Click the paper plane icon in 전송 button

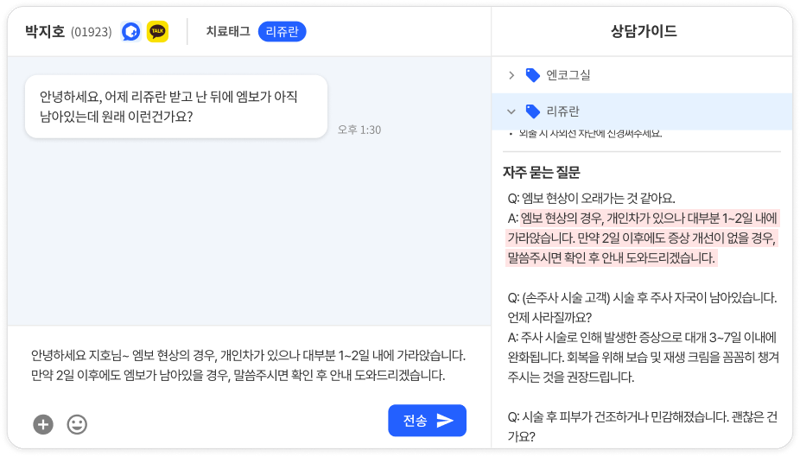445,421
